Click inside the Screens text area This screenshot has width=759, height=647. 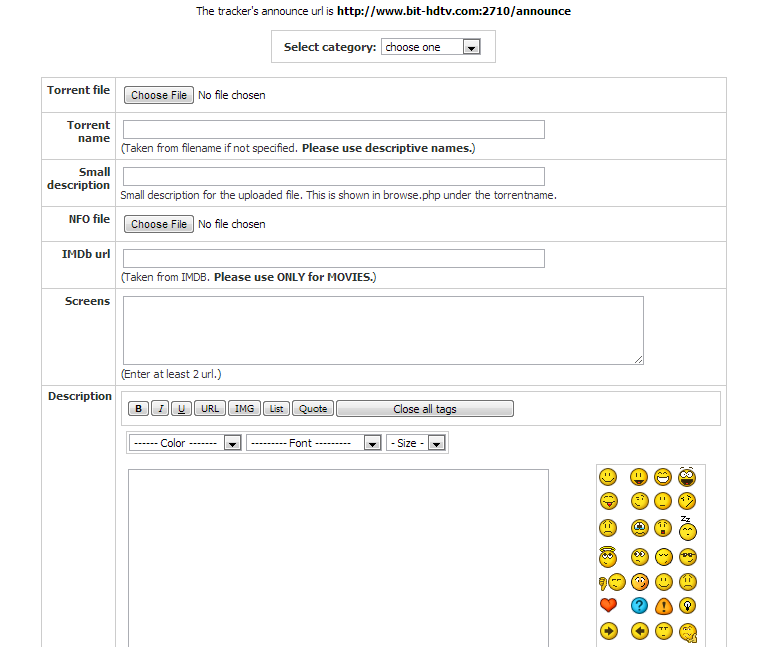[x=383, y=330]
